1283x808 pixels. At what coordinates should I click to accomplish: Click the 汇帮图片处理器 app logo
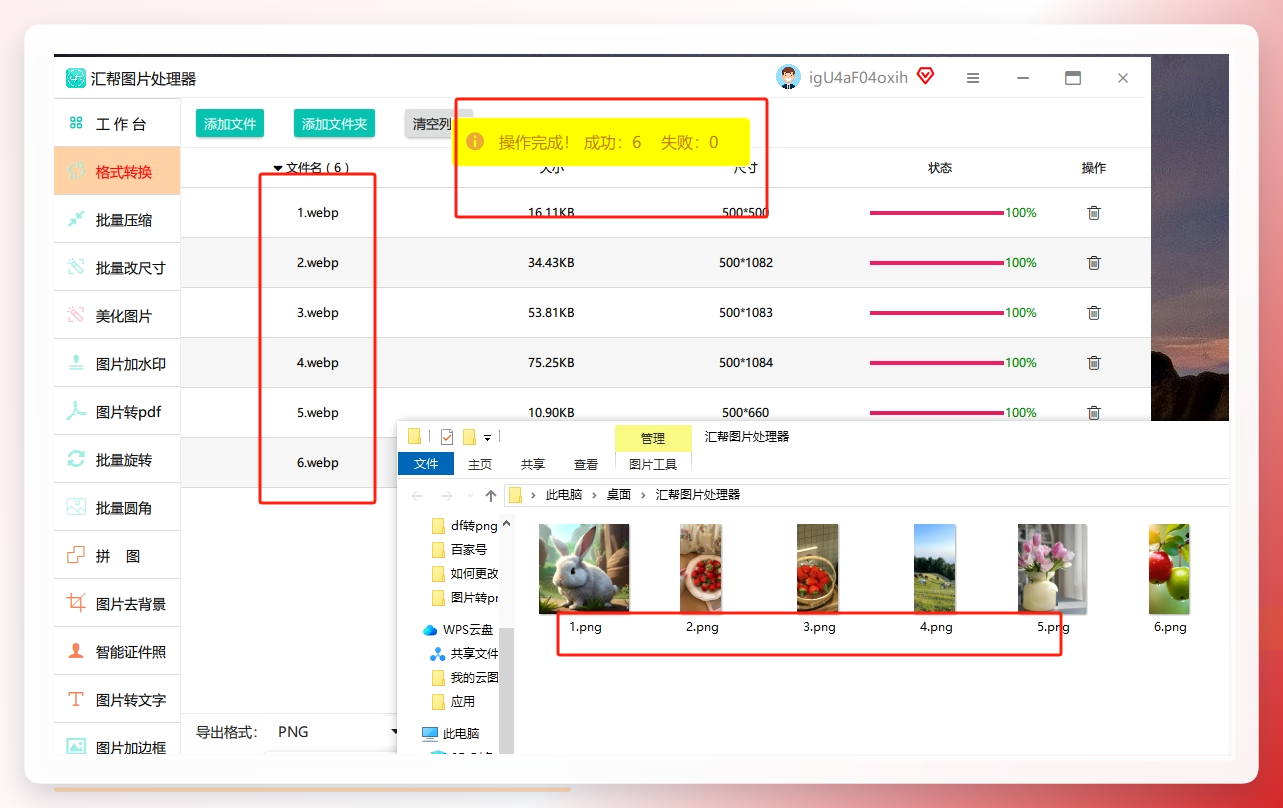pos(76,78)
